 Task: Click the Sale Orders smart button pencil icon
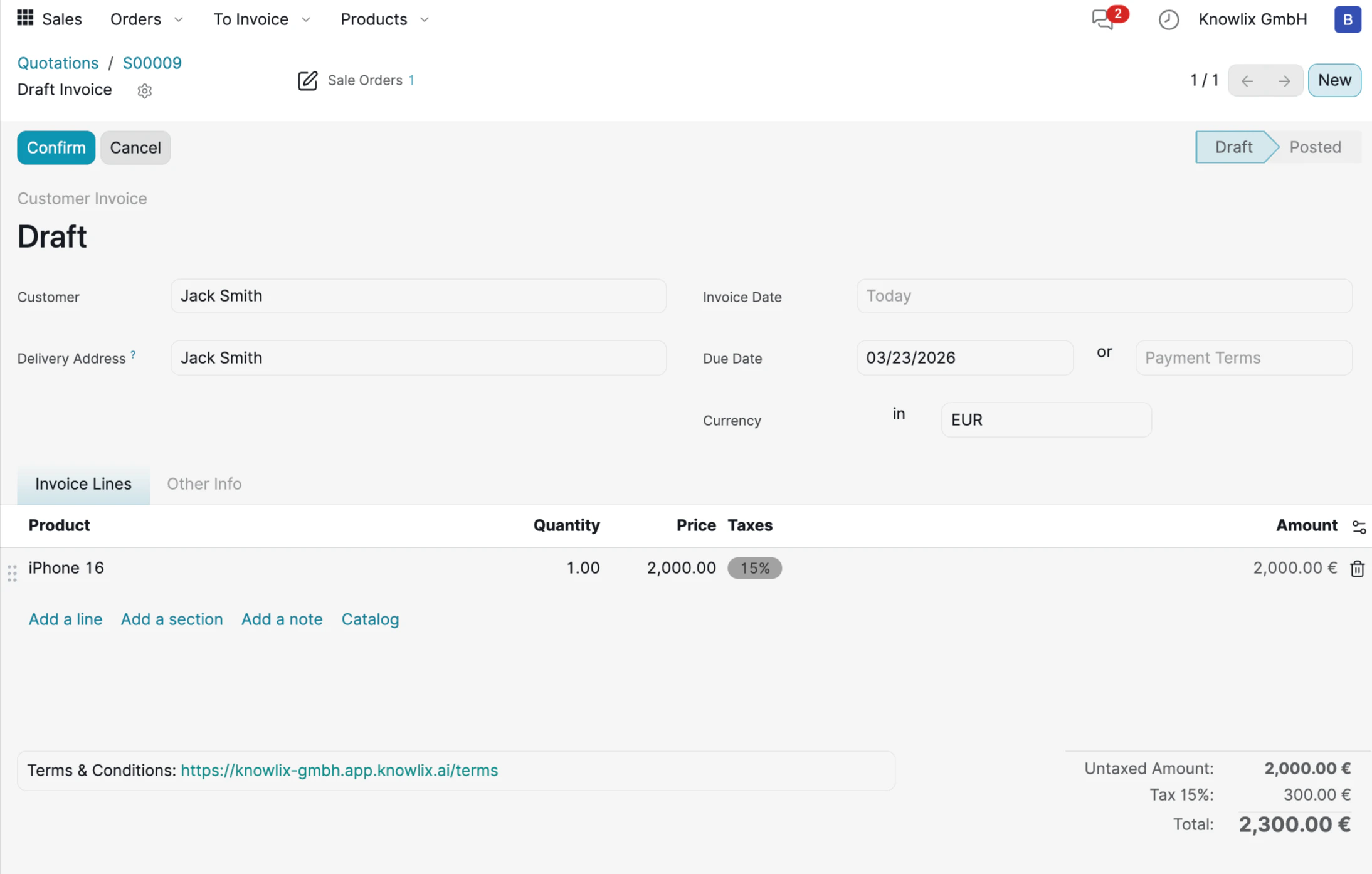tap(307, 80)
